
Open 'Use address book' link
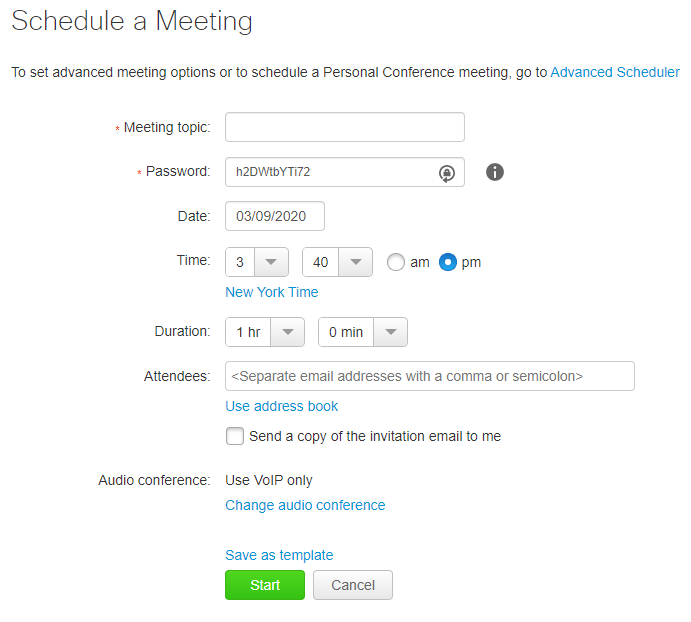(x=282, y=406)
